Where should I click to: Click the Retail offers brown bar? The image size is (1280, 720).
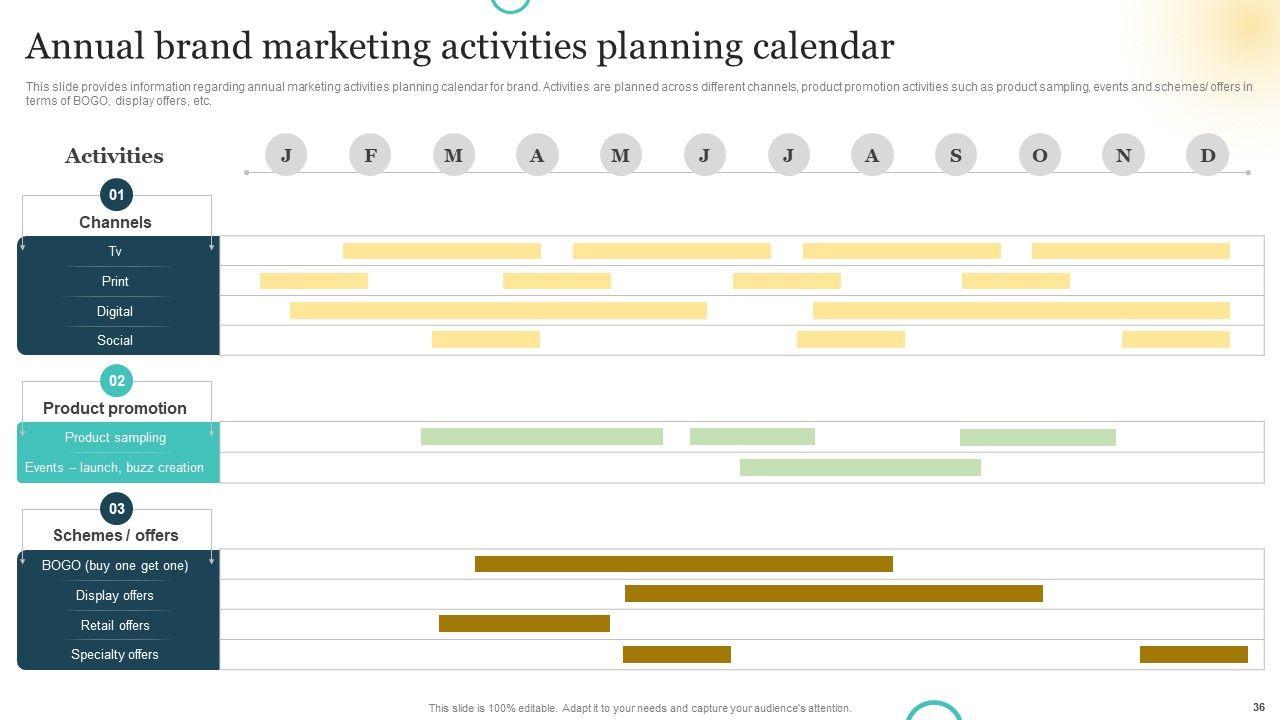524,624
